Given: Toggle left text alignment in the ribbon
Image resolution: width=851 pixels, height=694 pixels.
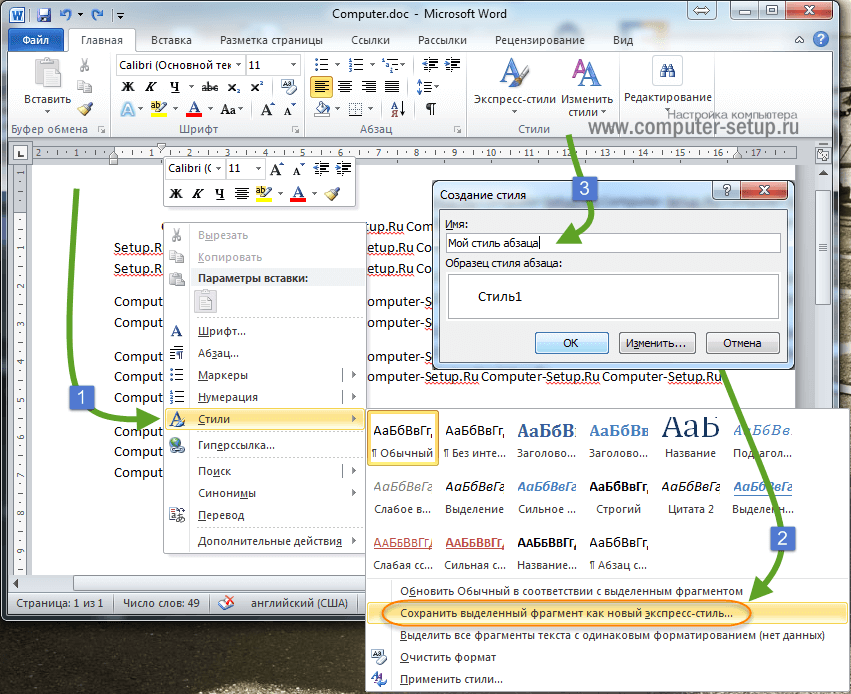Looking at the screenshot, I should tap(320, 87).
